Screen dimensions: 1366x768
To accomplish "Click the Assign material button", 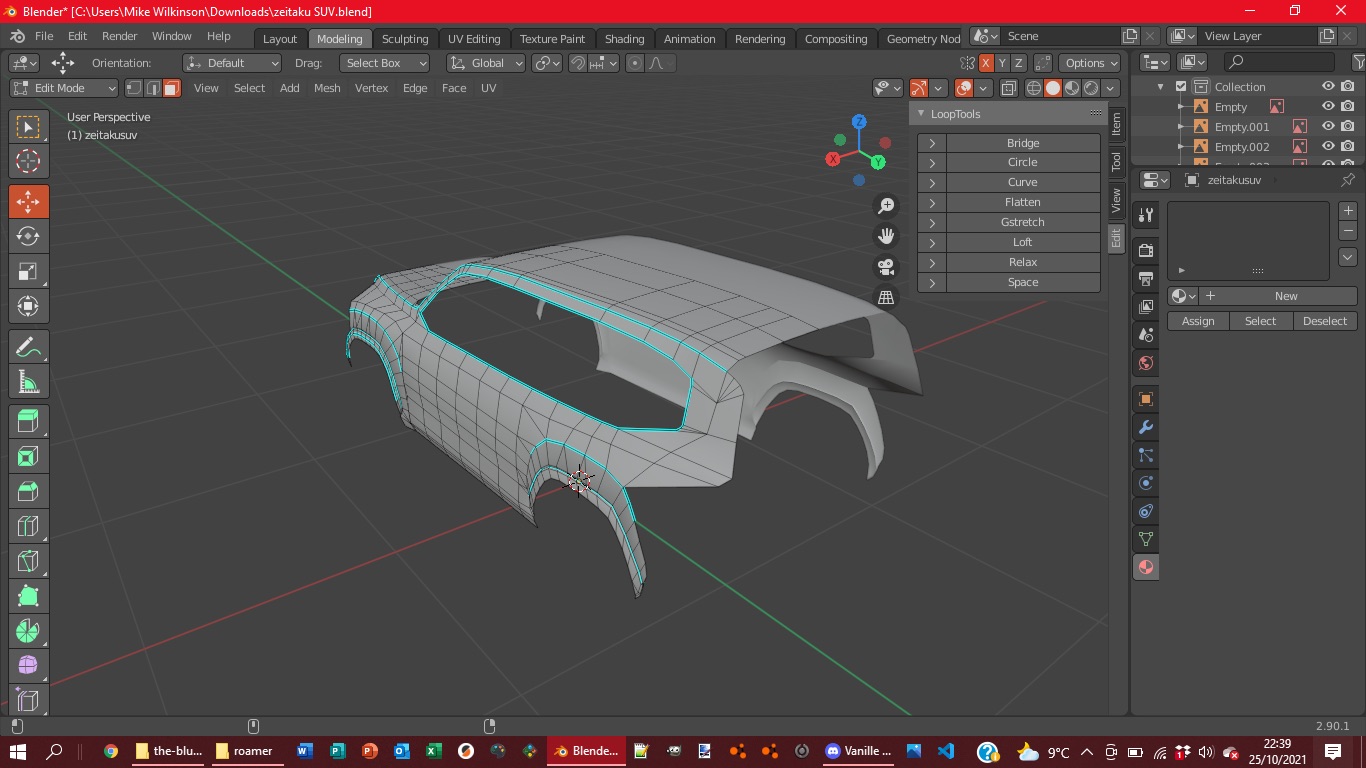I will [x=1198, y=321].
